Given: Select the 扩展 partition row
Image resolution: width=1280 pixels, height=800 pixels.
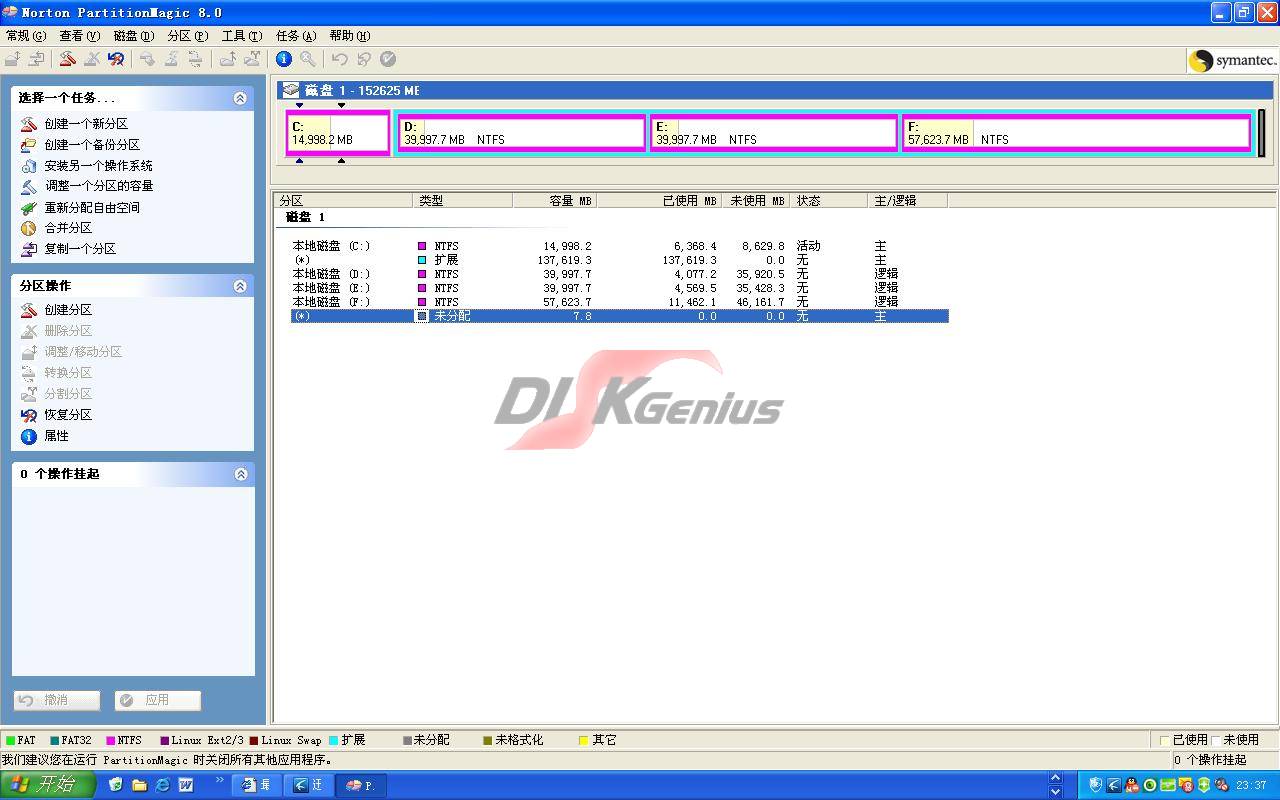Looking at the screenshot, I should tap(619, 260).
